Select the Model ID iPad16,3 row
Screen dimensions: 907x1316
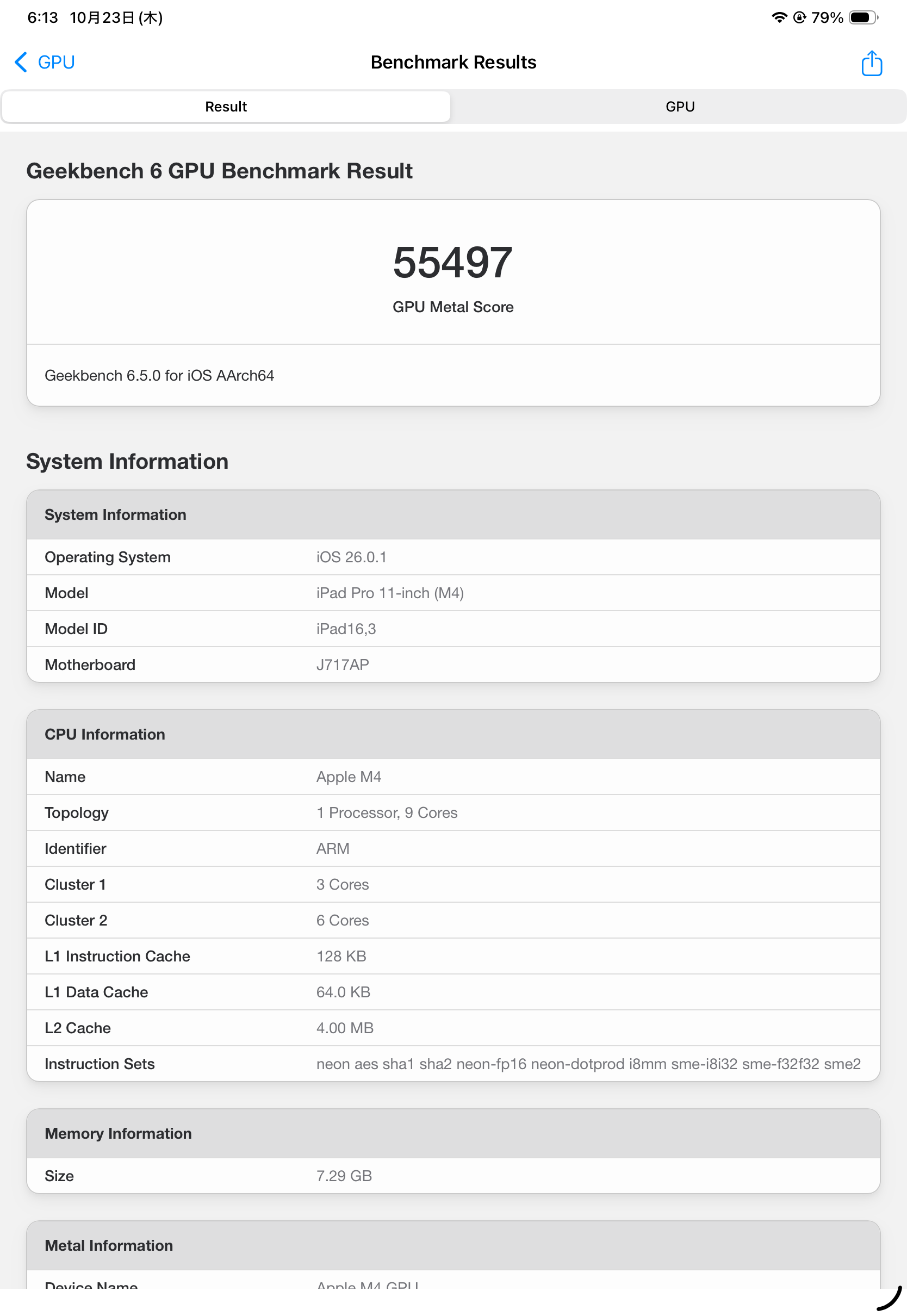click(x=453, y=629)
